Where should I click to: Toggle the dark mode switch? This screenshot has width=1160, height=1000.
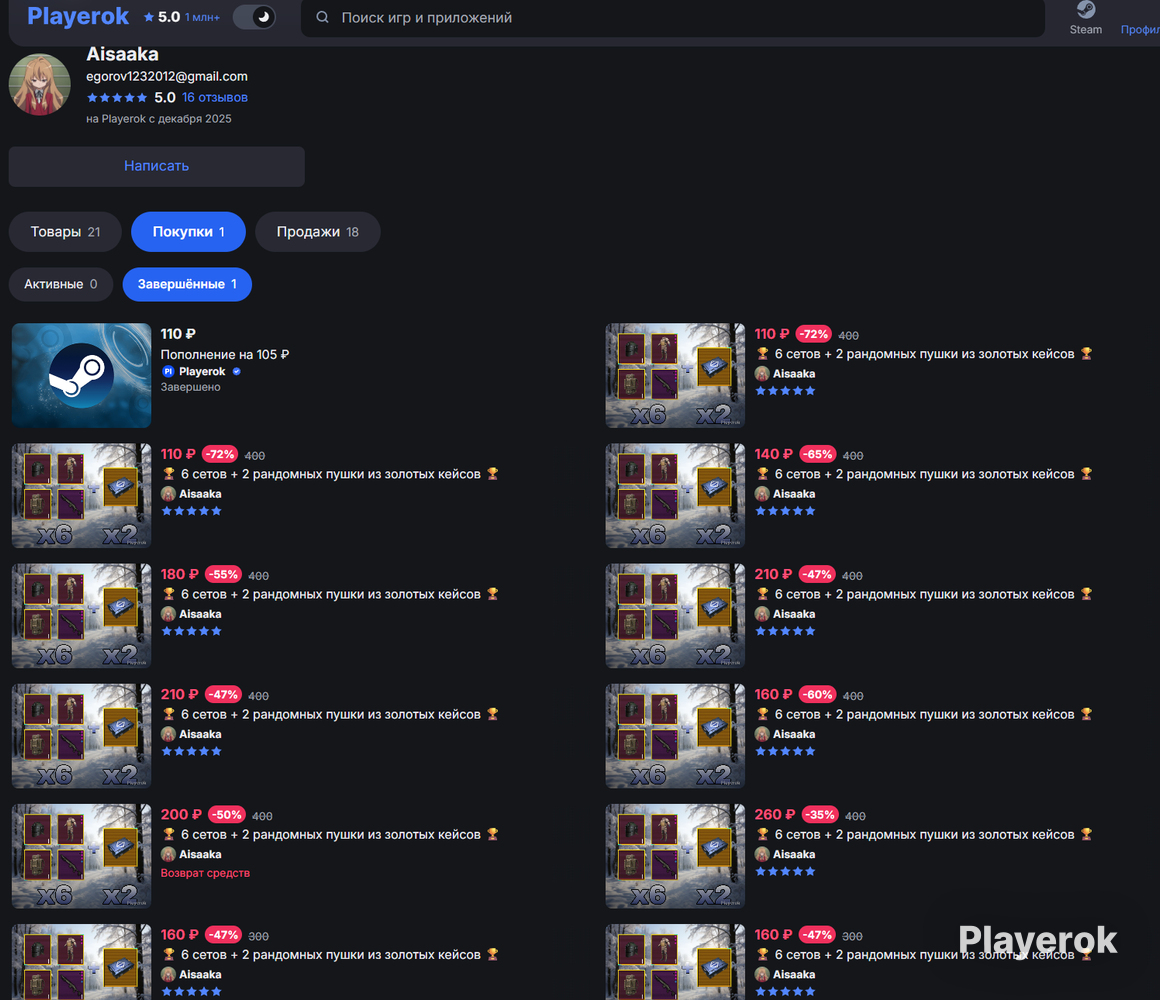(254, 17)
